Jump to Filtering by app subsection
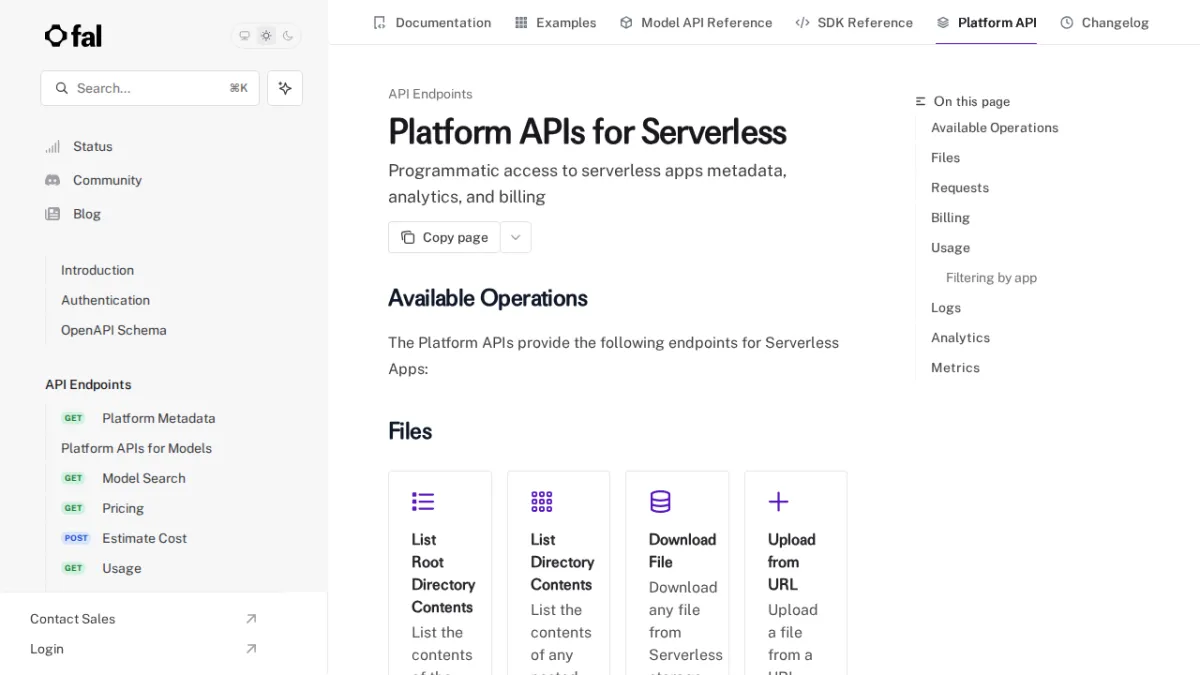This screenshot has width=1200, height=675. click(x=991, y=278)
